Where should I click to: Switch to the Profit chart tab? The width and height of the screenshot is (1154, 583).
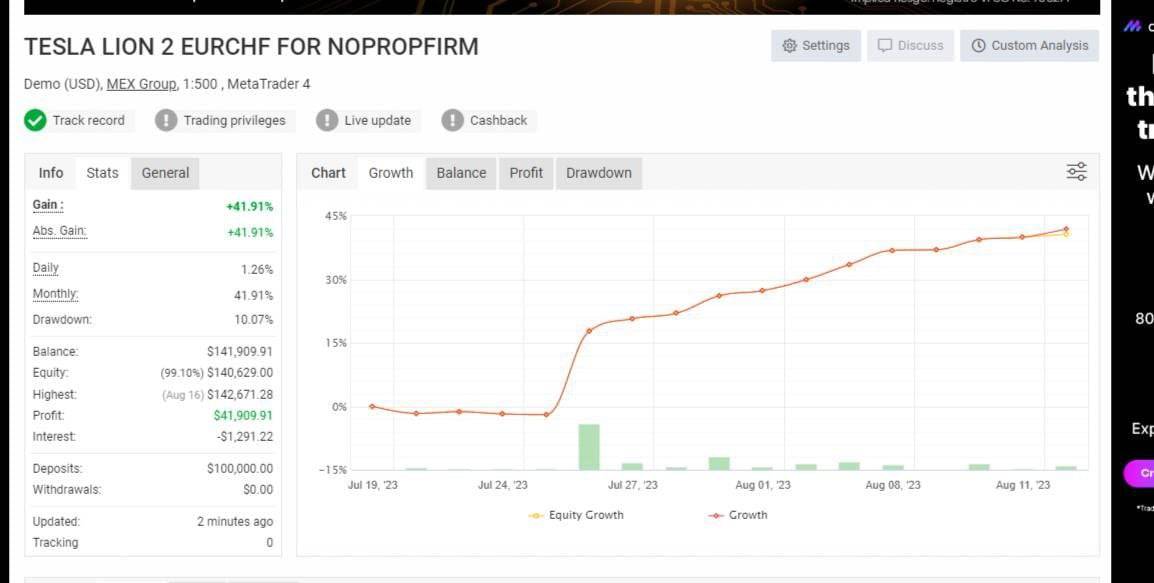click(526, 173)
